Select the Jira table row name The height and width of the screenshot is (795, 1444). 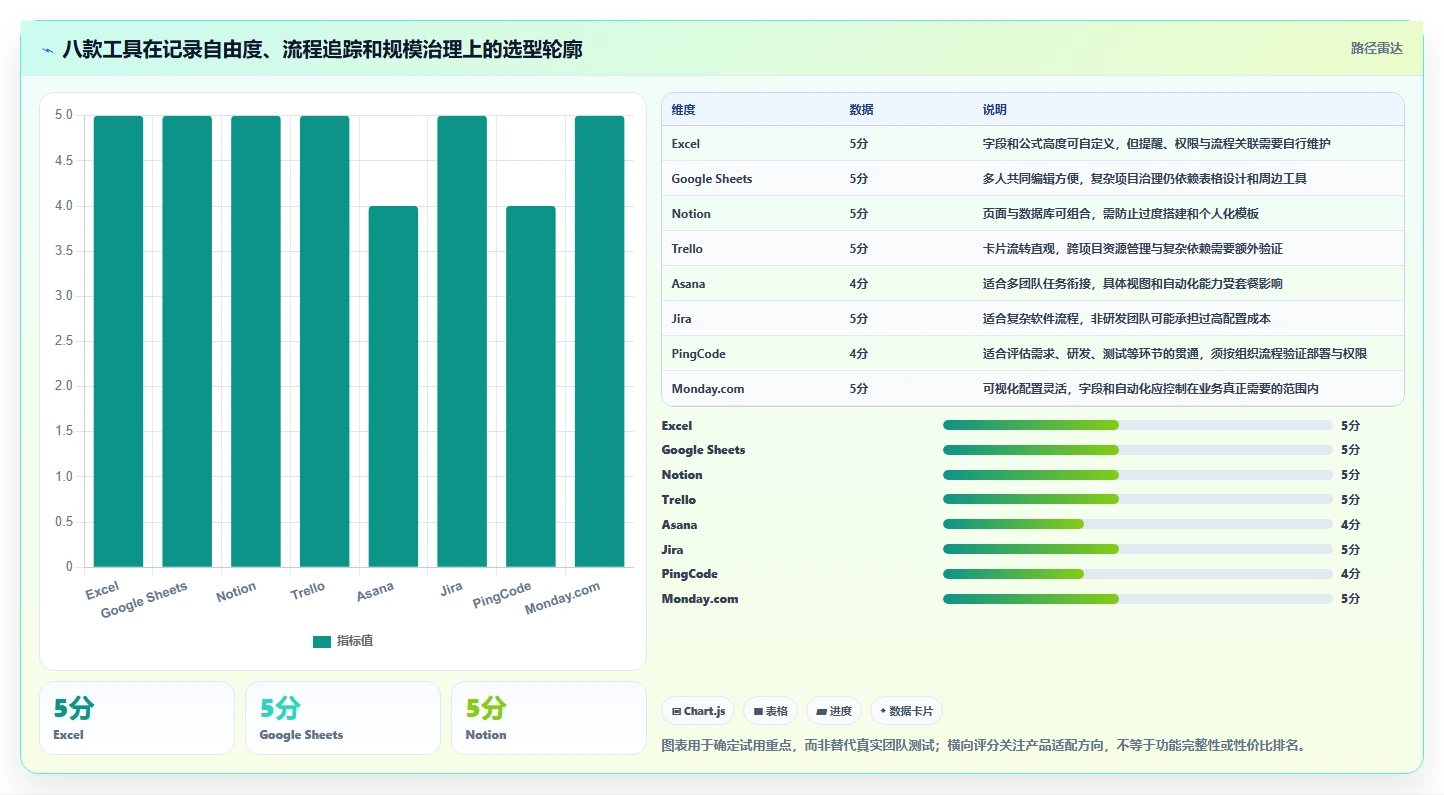[681, 319]
